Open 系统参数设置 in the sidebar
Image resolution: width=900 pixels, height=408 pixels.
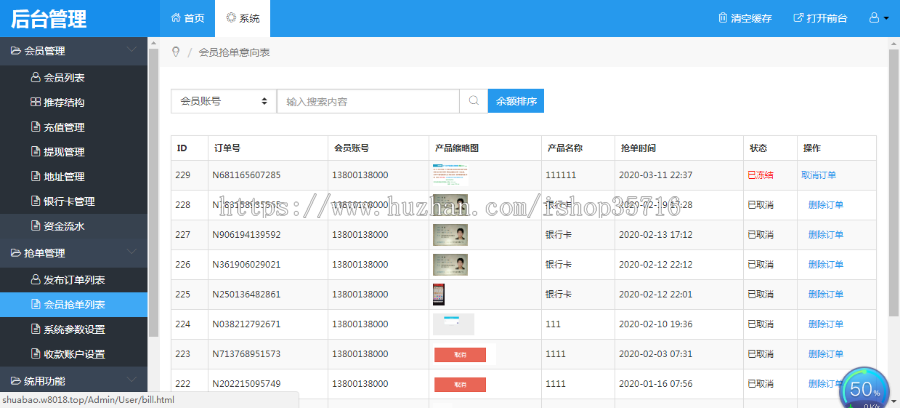73,329
